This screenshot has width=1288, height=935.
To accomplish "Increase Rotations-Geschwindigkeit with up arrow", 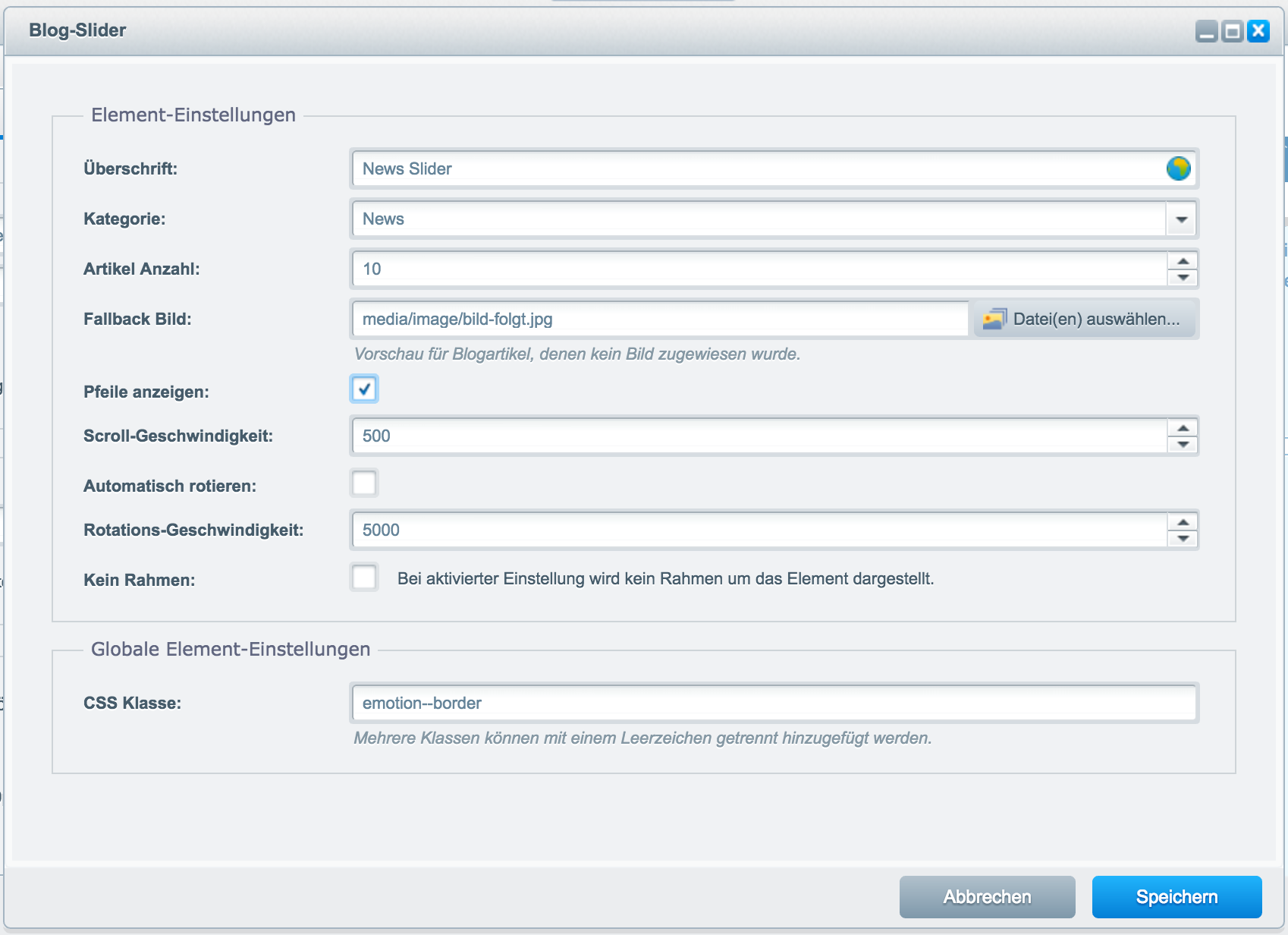I will [1183, 522].
